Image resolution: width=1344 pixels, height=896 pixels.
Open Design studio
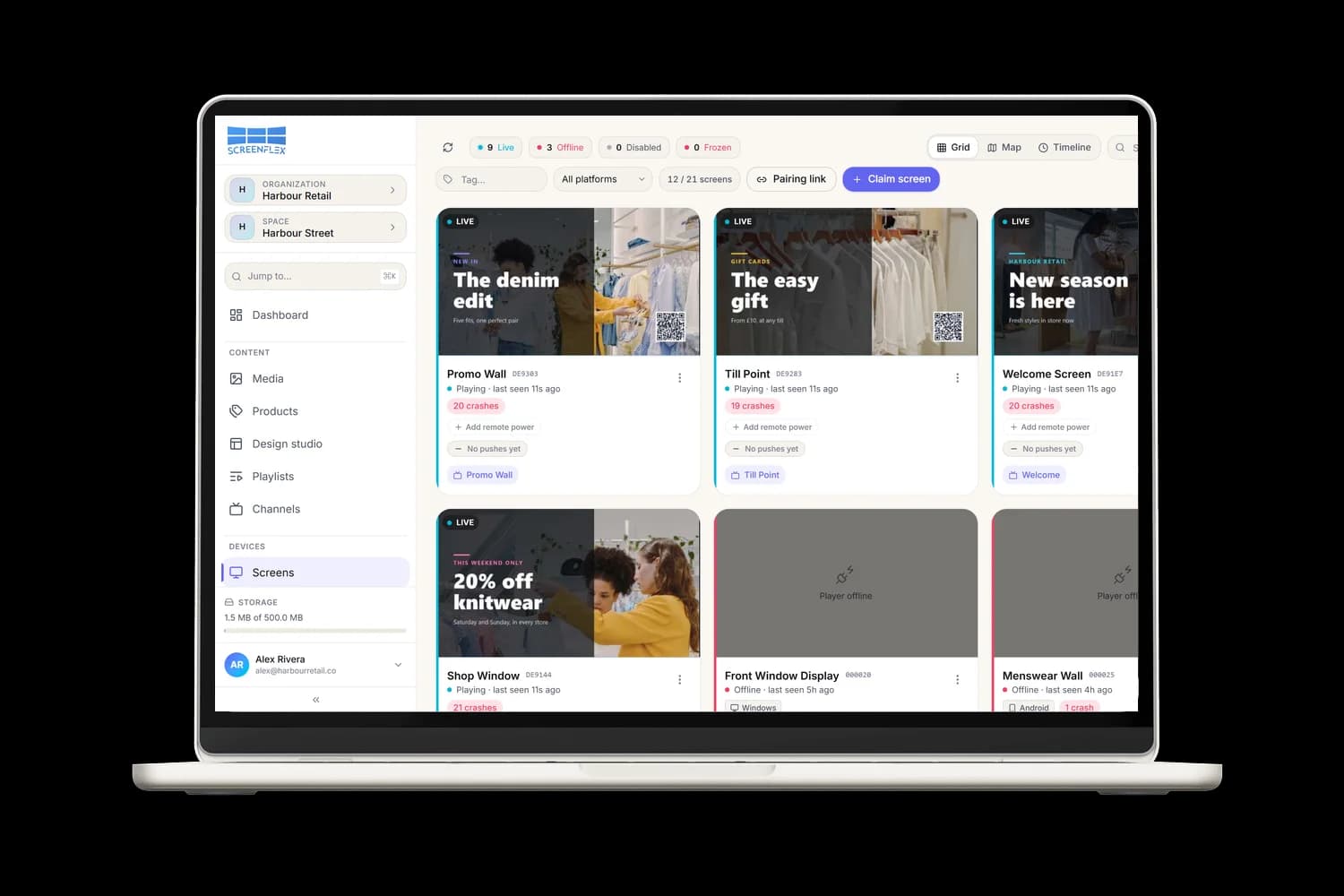(x=315, y=444)
